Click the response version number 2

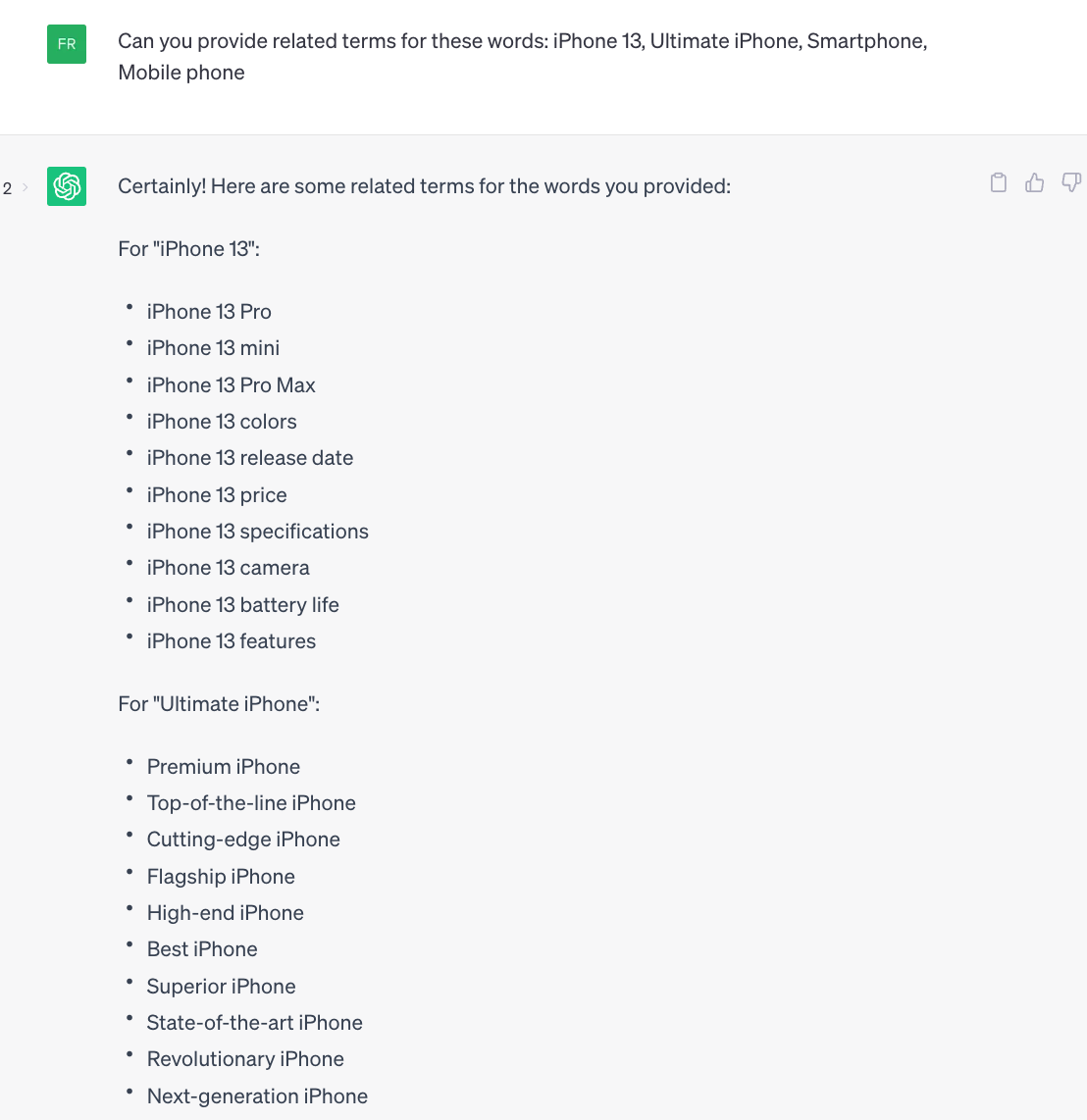click(8, 188)
